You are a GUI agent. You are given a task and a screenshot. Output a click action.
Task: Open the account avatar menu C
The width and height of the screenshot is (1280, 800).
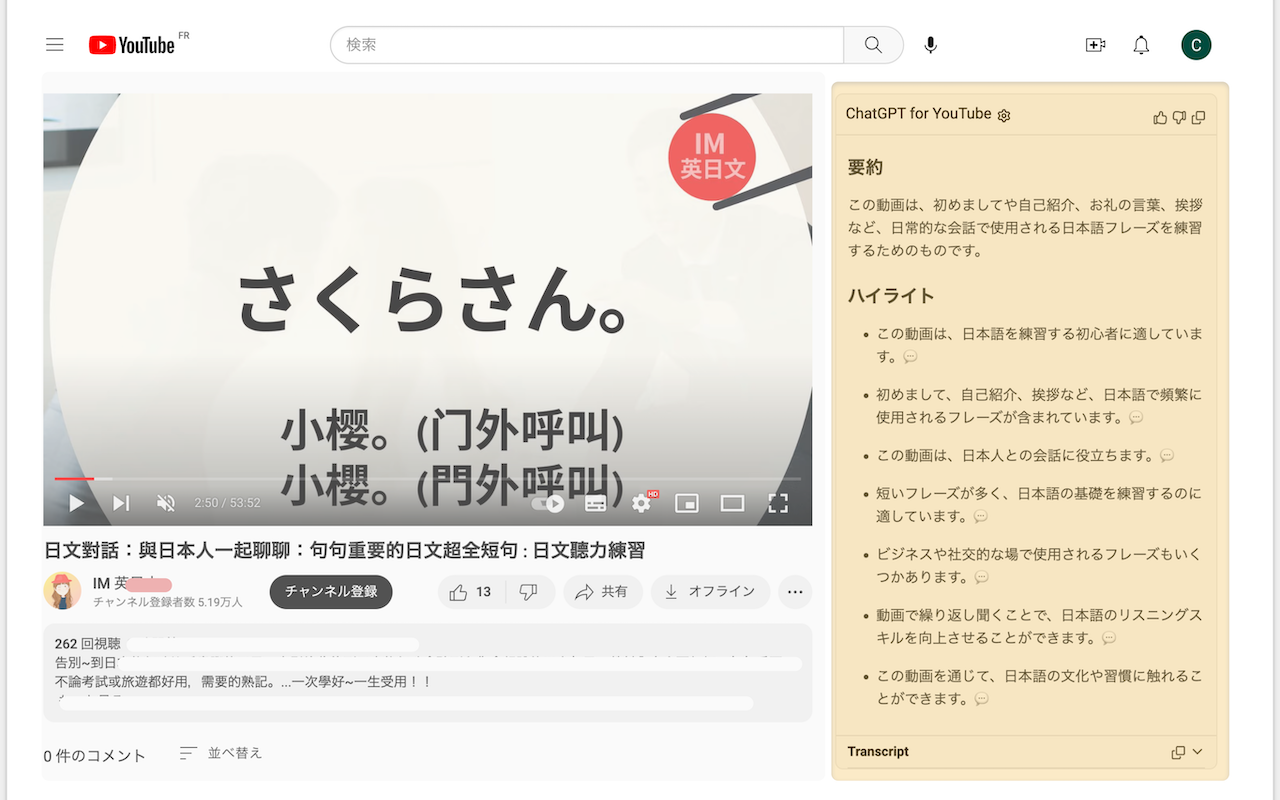(1196, 45)
